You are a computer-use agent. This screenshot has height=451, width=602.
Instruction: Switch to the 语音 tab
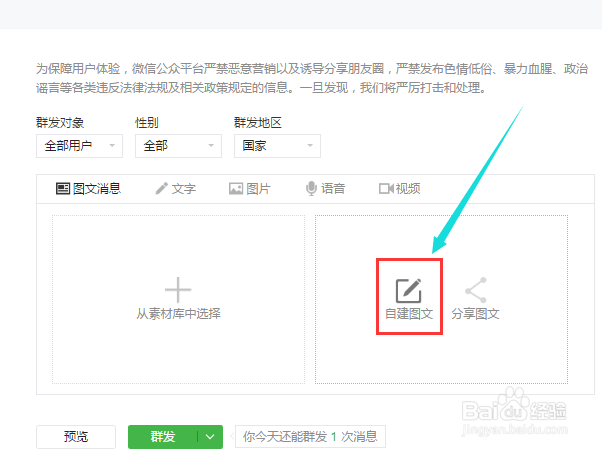(x=325, y=188)
